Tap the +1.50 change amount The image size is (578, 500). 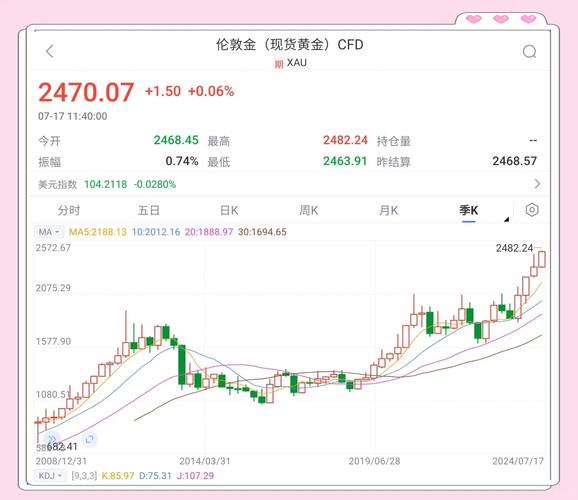pos(163,91)
